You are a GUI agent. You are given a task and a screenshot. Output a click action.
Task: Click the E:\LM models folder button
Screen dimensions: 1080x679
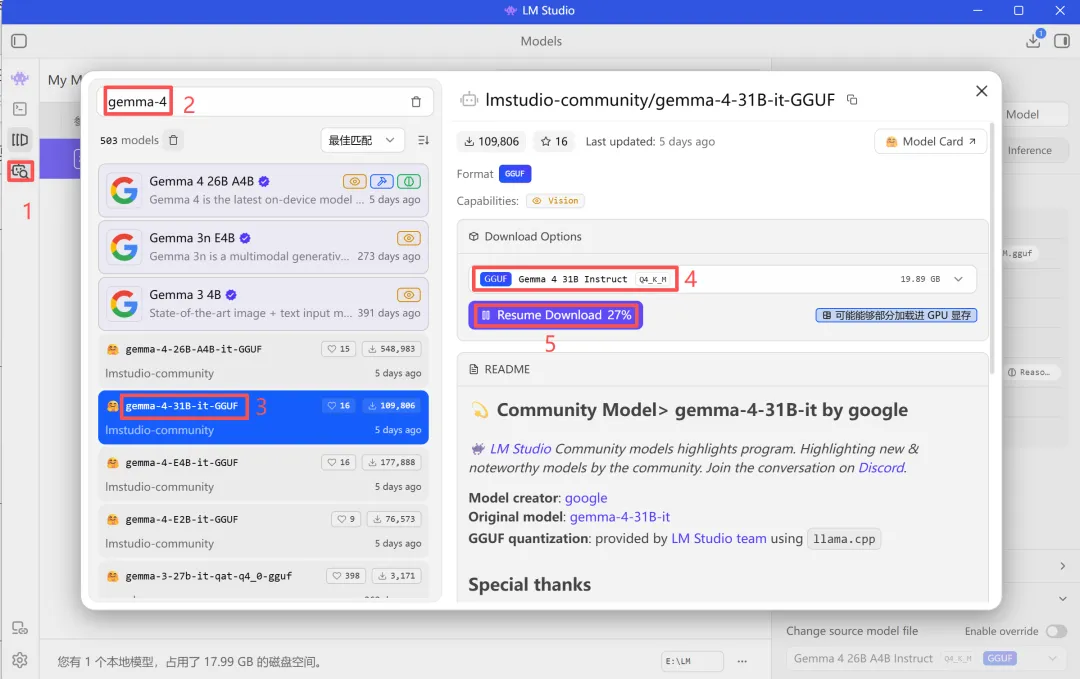[x=692, y=661]
